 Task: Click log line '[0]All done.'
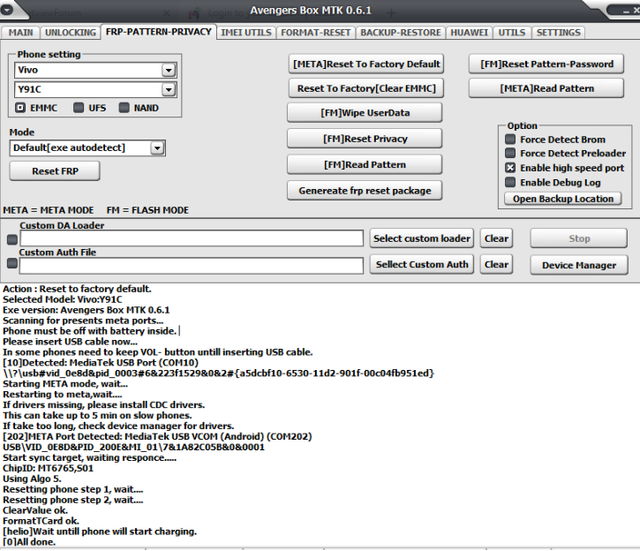pos(29,542)
